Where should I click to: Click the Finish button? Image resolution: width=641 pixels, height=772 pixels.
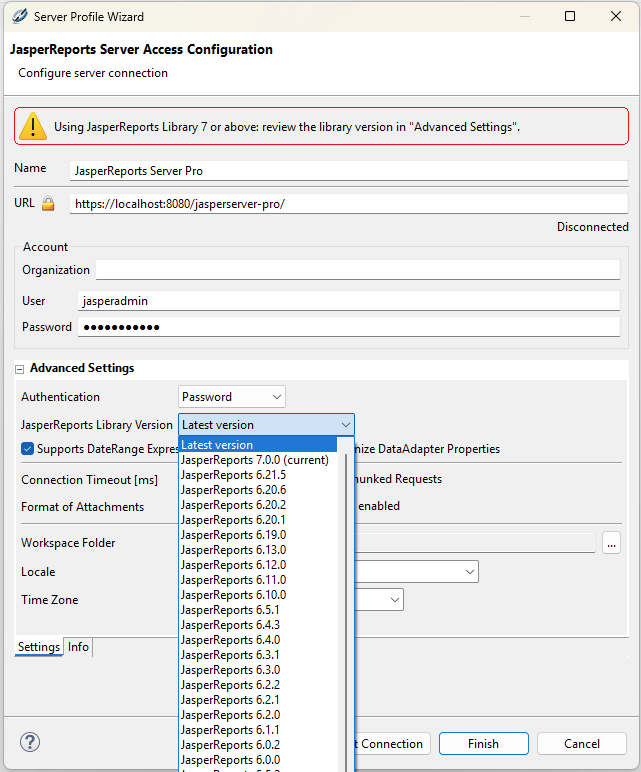pos(483,743)
